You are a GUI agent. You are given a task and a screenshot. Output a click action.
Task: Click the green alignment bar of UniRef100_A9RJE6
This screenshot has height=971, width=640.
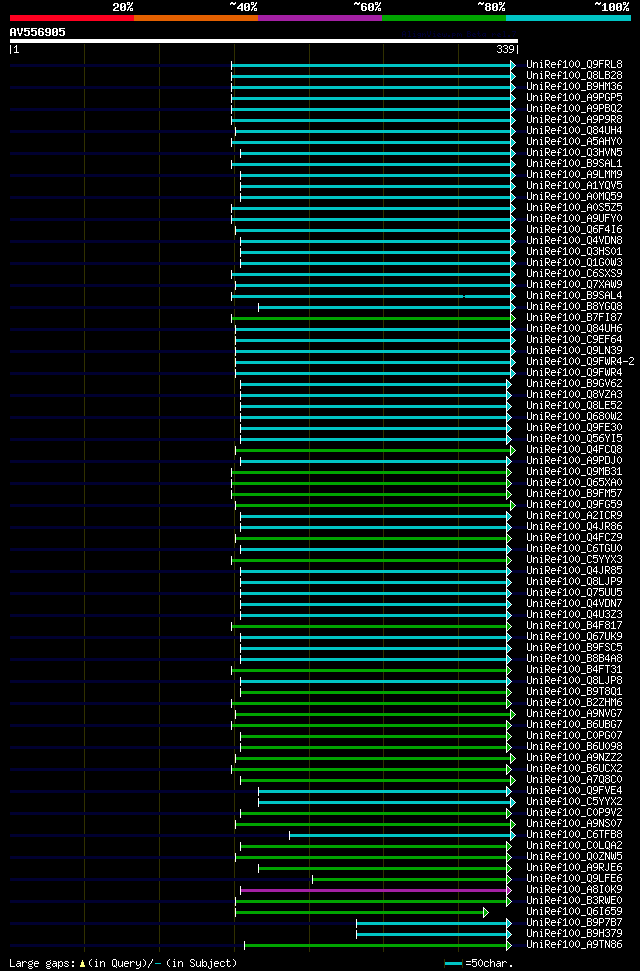pyautogui.click(x=383, y=868)
